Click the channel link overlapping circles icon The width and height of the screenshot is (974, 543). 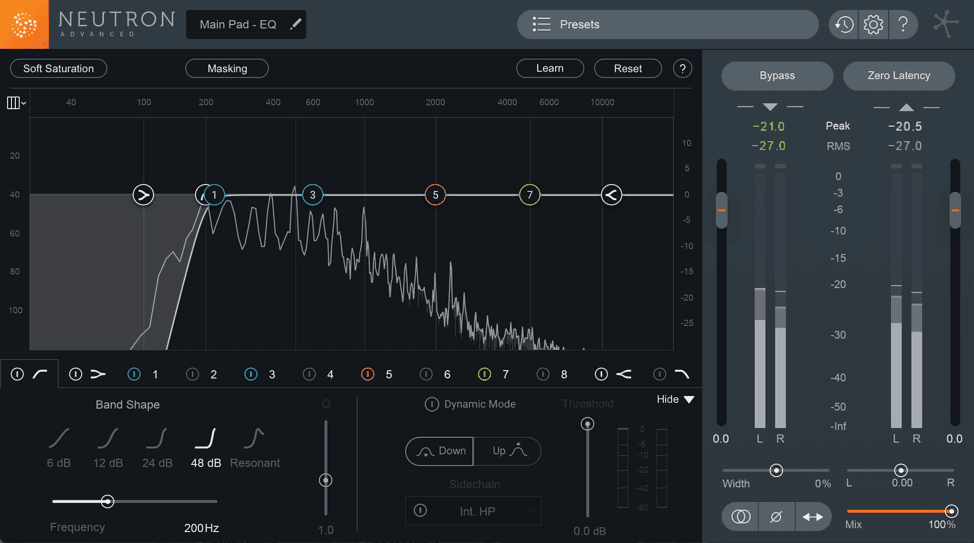click(740, 517)
